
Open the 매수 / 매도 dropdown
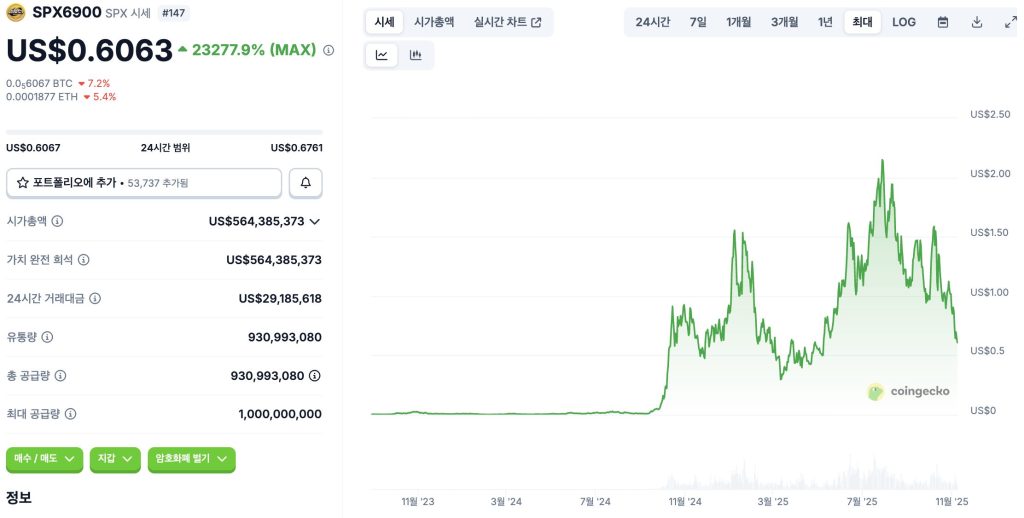(45, 459)
